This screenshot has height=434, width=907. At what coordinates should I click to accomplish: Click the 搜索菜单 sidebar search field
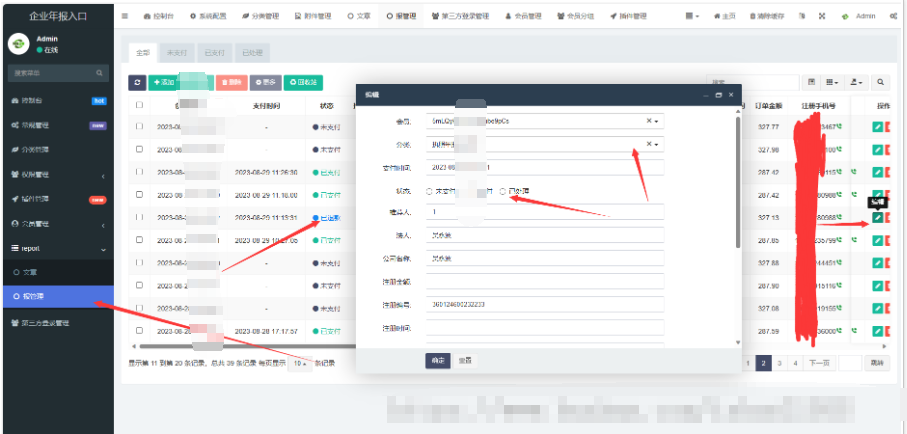tap(50, 73)
